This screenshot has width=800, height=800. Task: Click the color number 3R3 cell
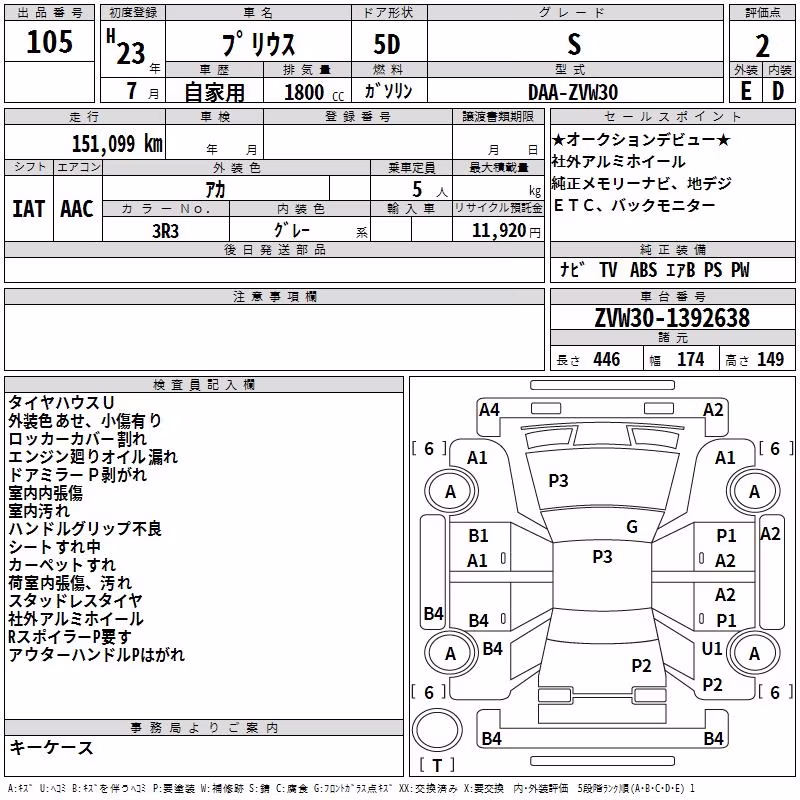pyautogui.click(x=166, y=231)
